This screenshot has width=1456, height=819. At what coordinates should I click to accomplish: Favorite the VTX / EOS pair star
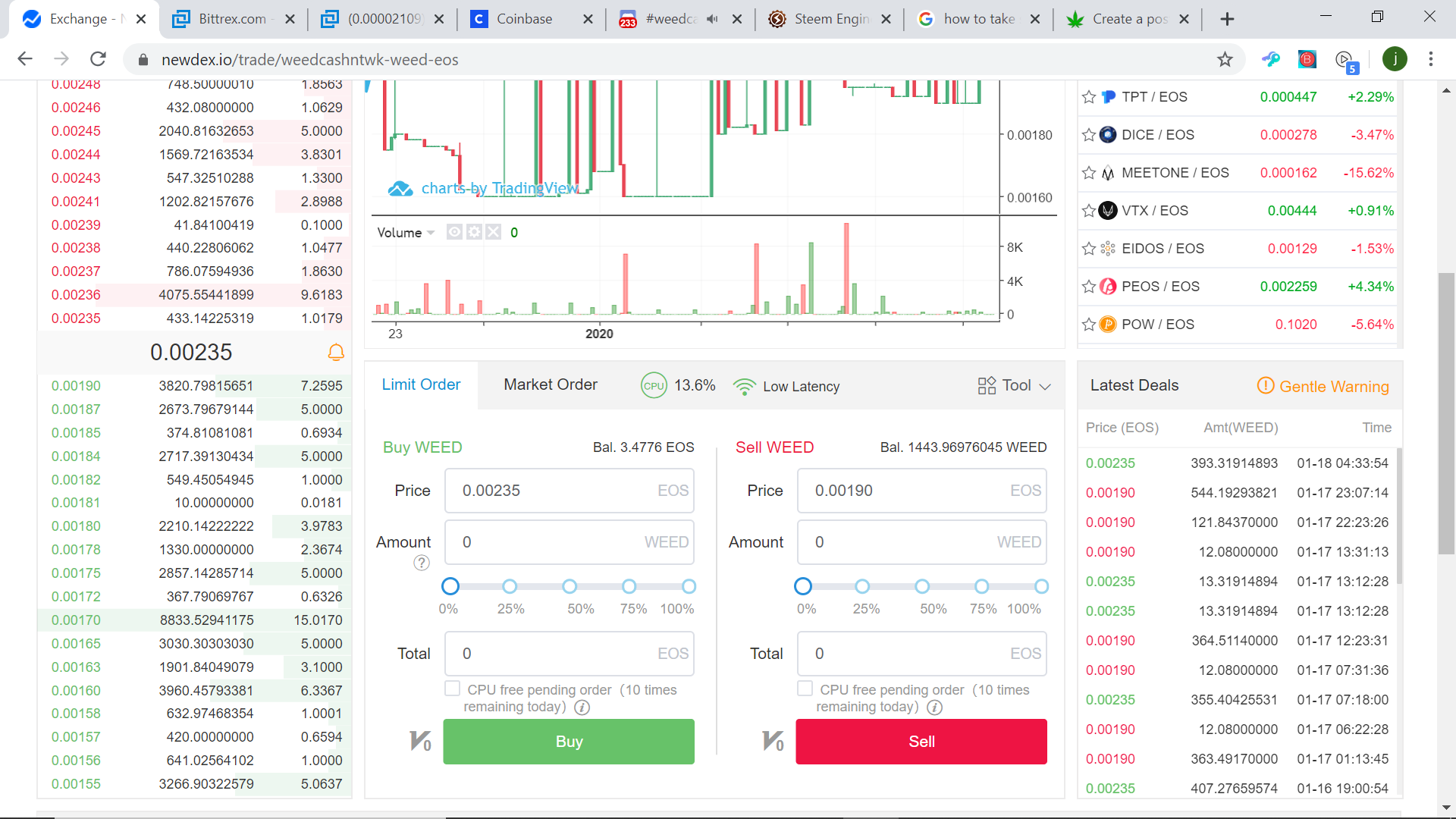pyautogui.click(x=1089, y=211)
